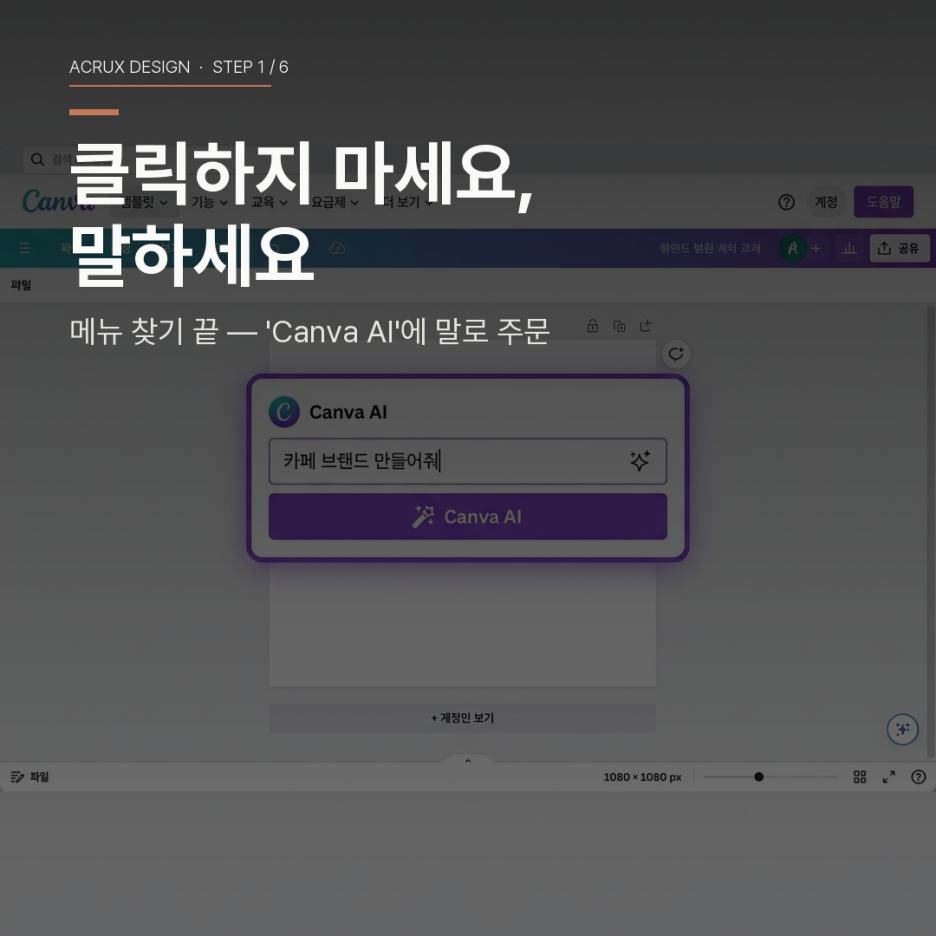Screen dimensions: 936x936
Task: Expand the 기능 dropdown in the navigation
Action: tap(209, 202)
